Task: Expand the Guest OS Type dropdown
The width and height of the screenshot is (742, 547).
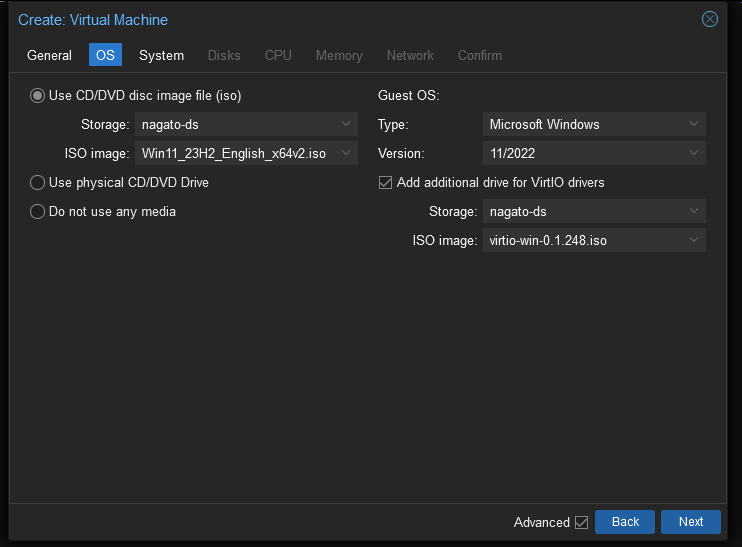Action: coord(694,124)
